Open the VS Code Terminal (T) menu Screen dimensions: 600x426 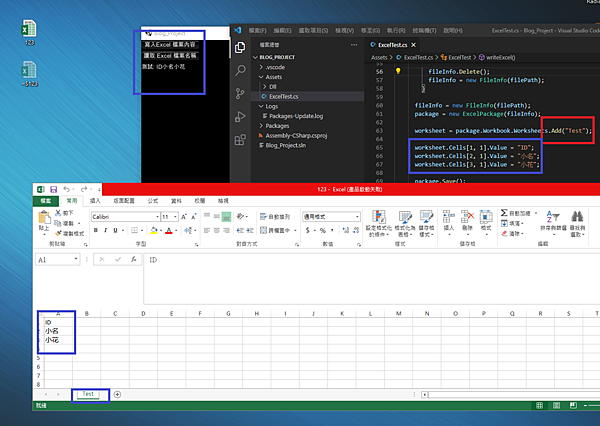pos(424,30)
